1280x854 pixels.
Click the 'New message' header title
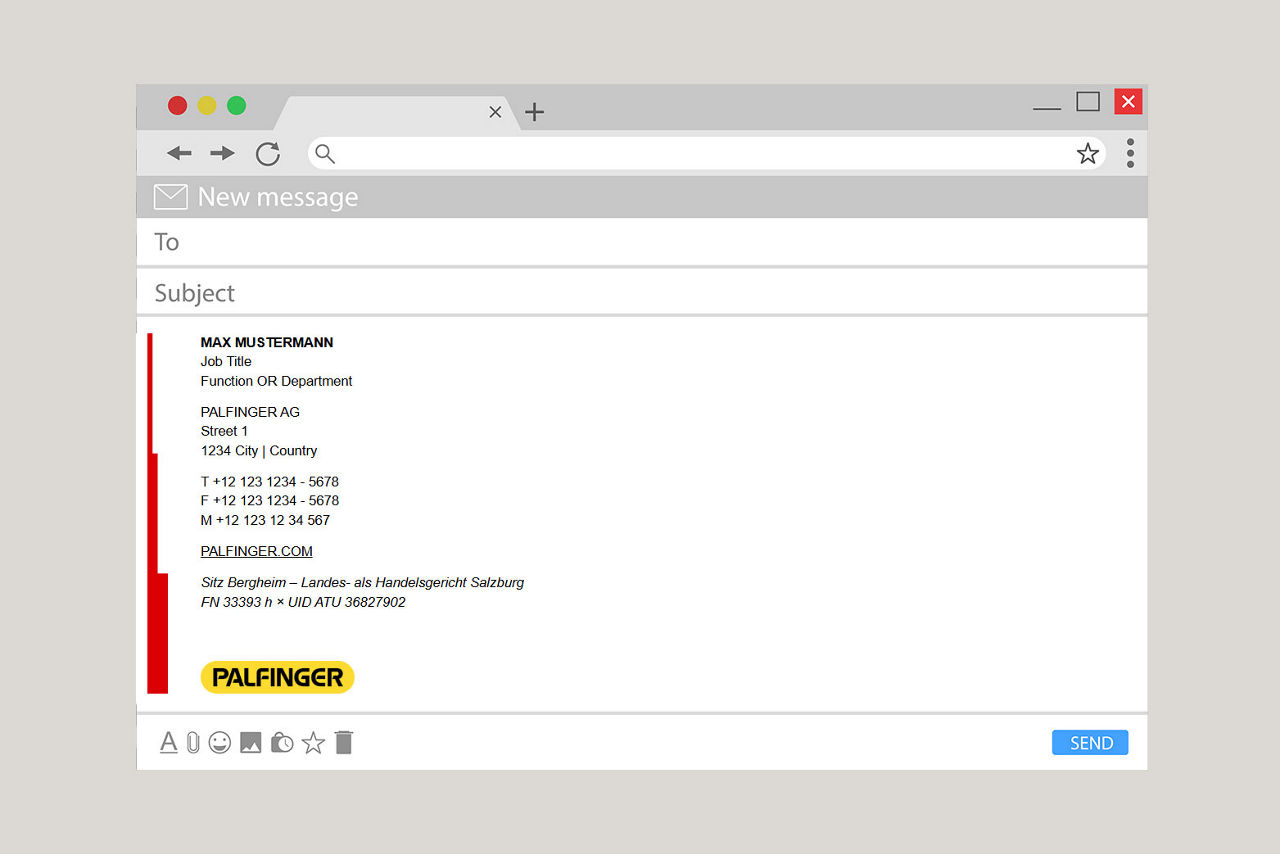tap(278, 197)
